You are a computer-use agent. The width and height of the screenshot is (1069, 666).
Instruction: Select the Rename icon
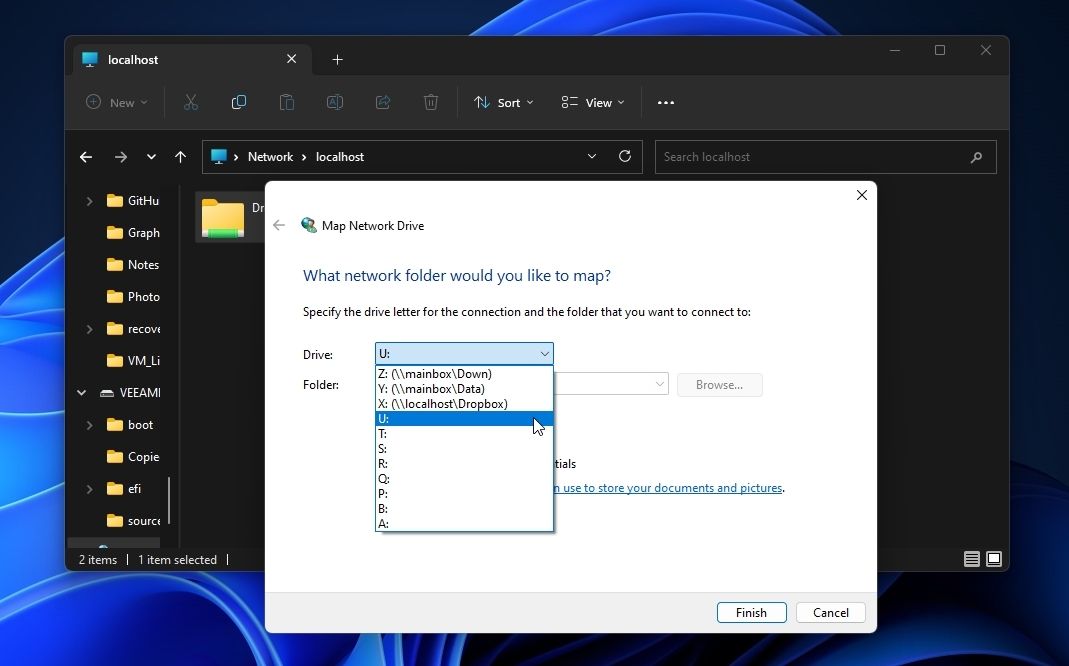[335, 102]
